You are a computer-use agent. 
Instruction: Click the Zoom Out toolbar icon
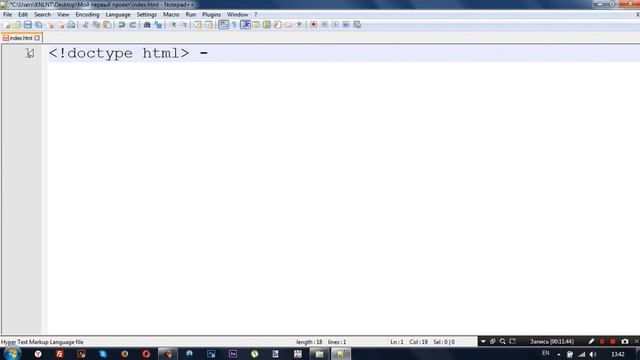184,25
